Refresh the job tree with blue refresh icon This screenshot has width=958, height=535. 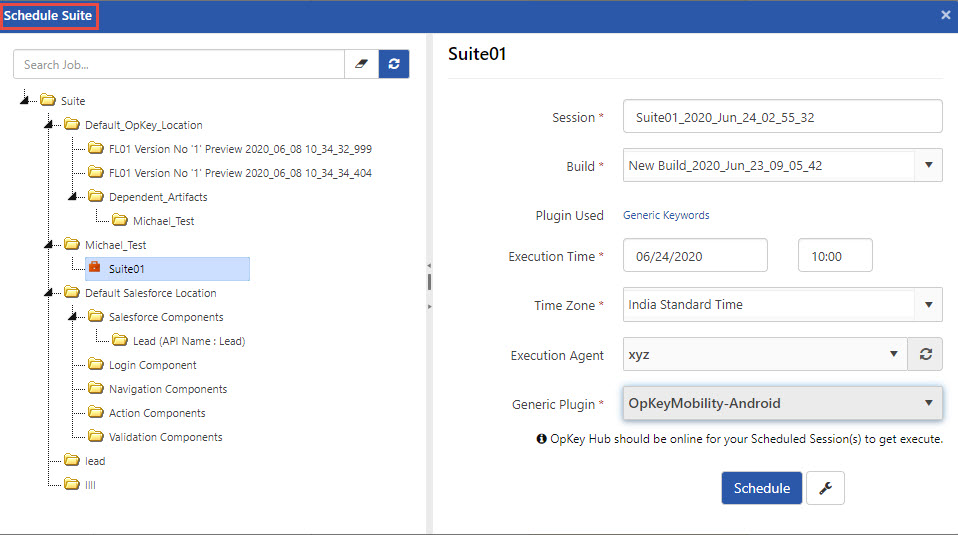394,64
